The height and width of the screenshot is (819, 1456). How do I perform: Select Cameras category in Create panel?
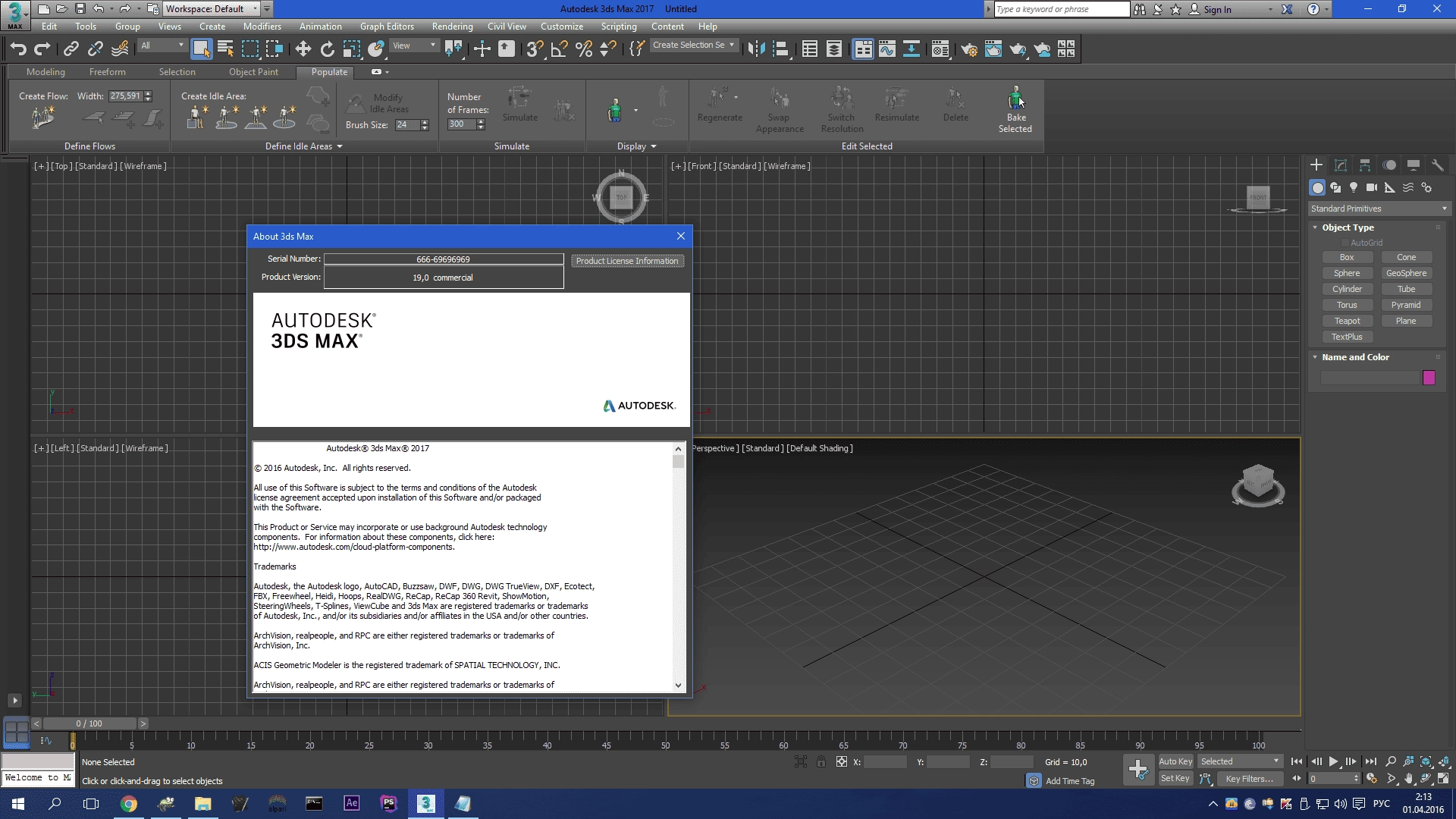[1372, 187]
